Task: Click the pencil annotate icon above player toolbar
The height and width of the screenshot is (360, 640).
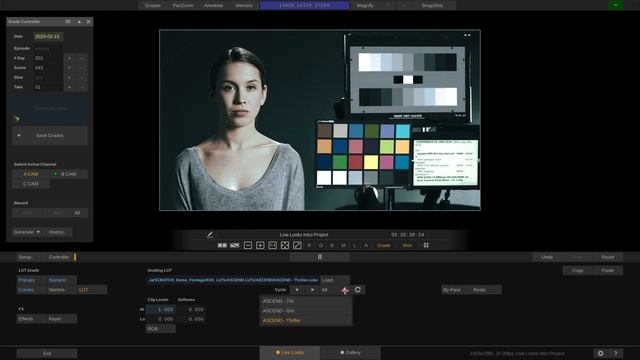Action: (x=210, y=235)
